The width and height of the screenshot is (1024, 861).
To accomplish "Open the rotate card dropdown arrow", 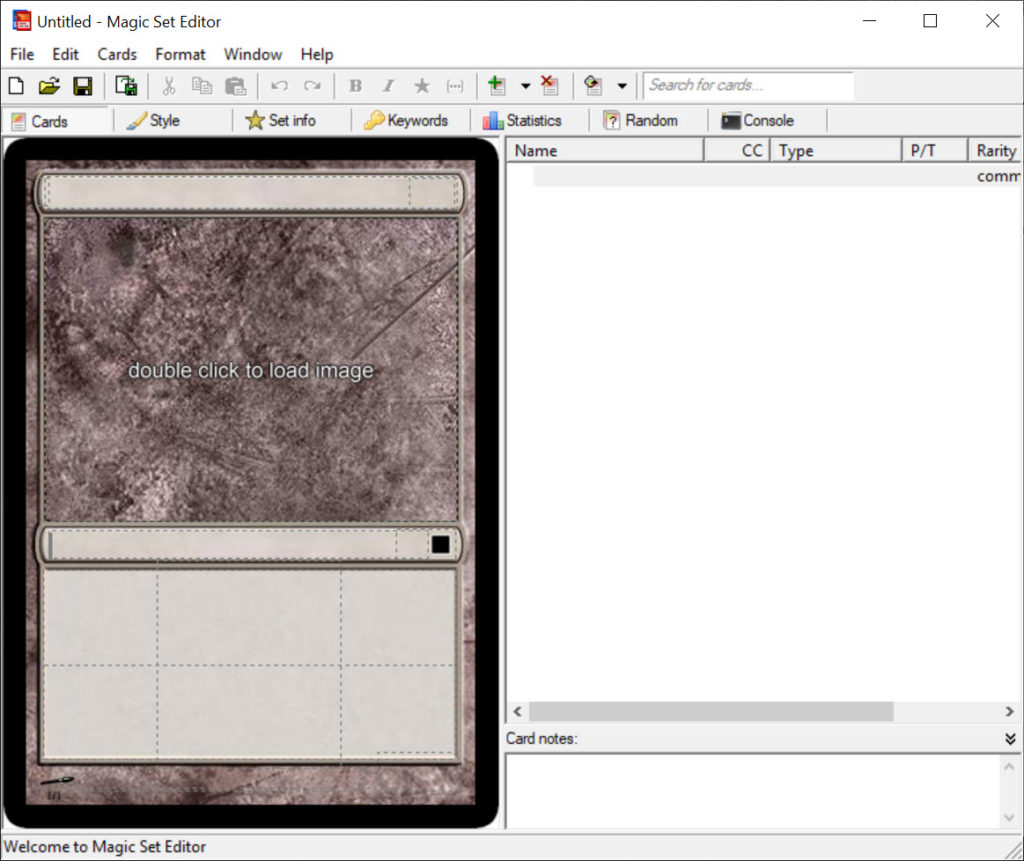I will [622, 86].
